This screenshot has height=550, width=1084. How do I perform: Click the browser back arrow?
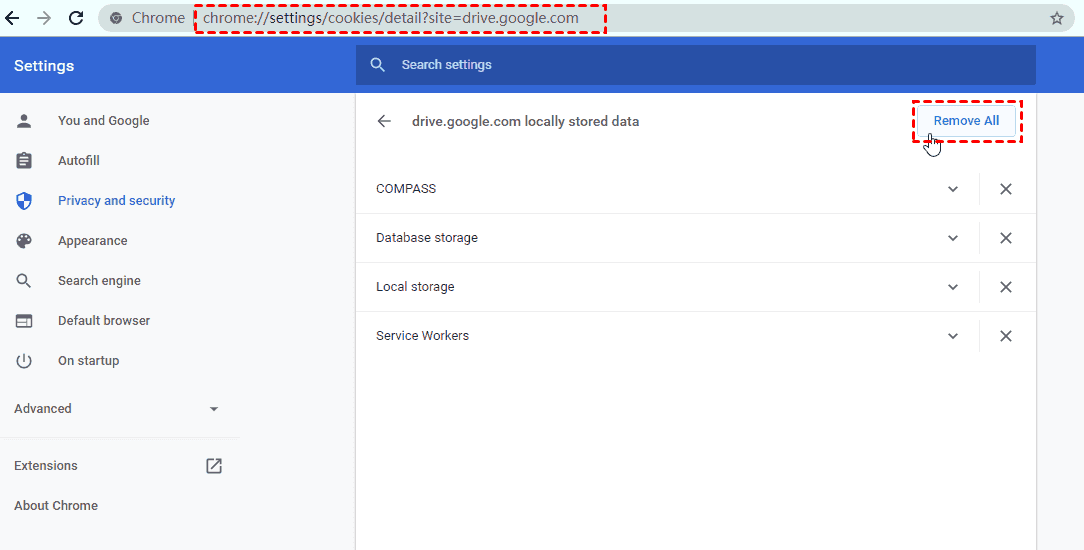[12, 18]
